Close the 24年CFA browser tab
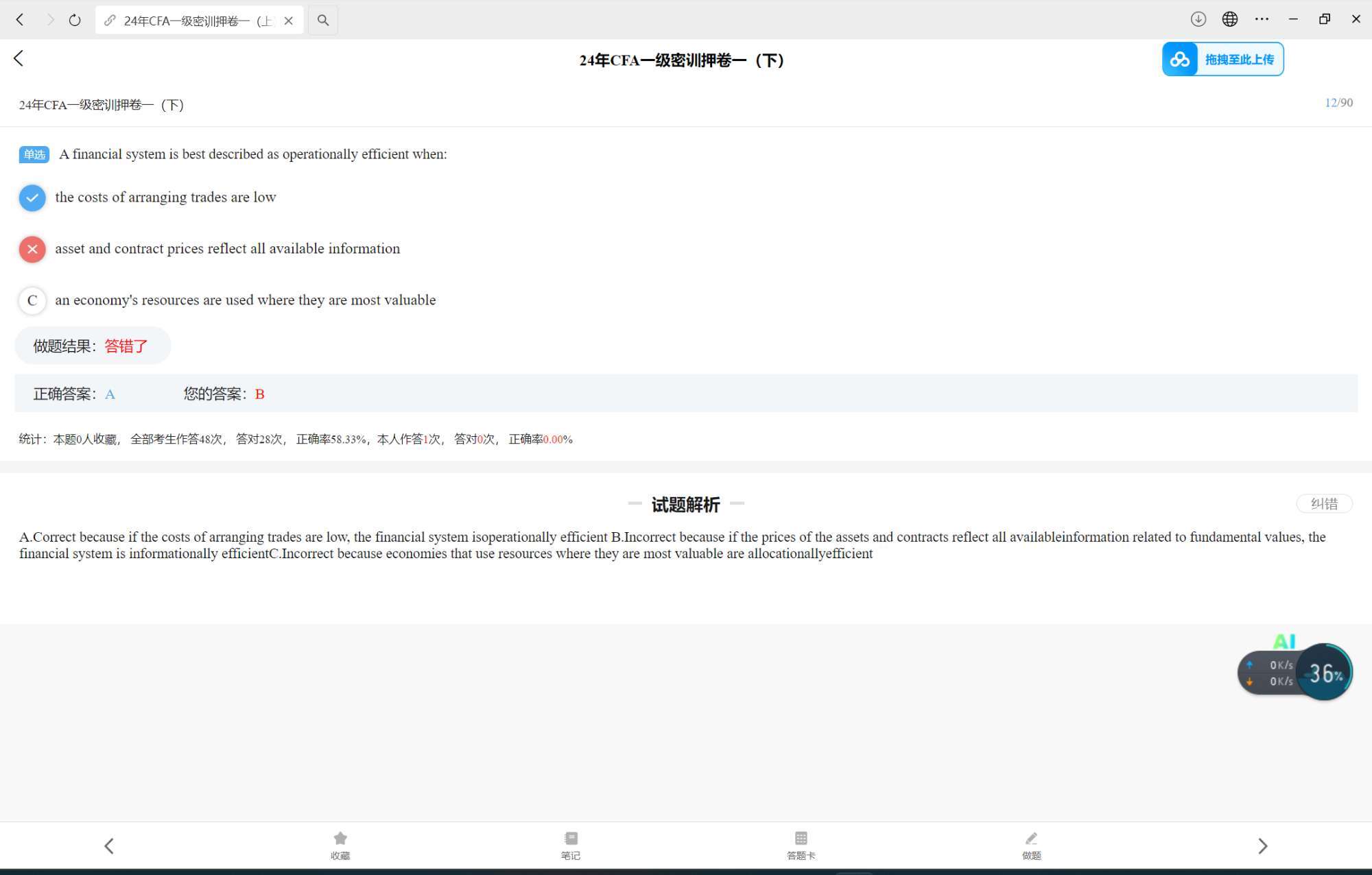 (x=289, y=21)
